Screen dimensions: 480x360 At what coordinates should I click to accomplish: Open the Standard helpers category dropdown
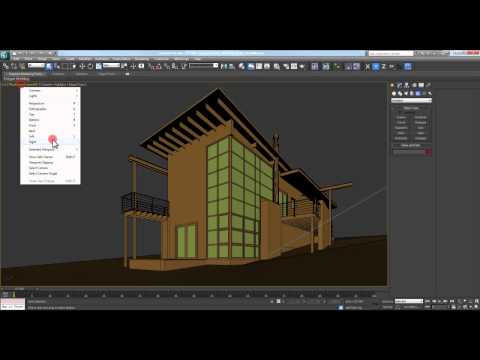coord(411,100)
